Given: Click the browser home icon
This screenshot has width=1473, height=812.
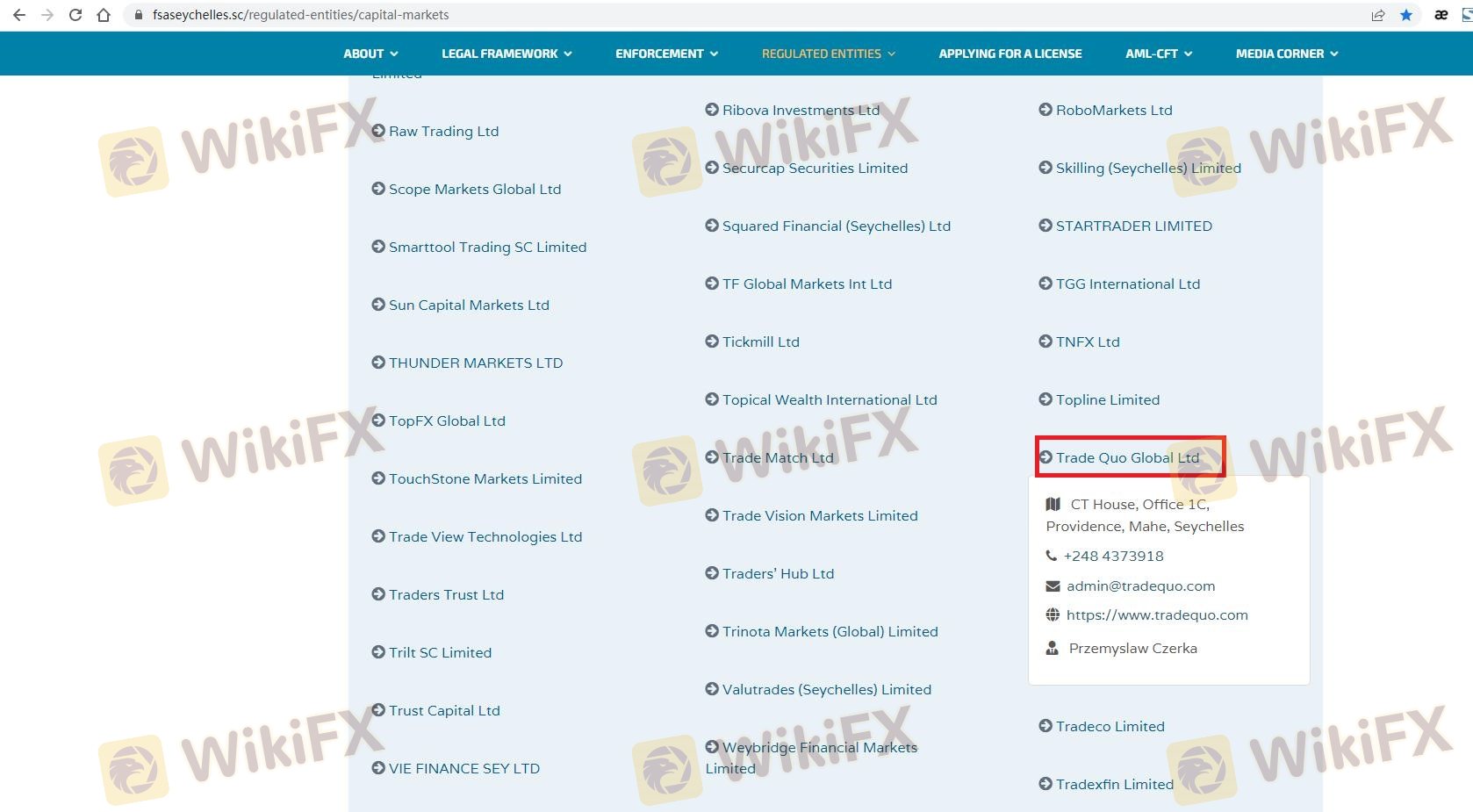Looking at the screenshot, I should coord(104,15).
